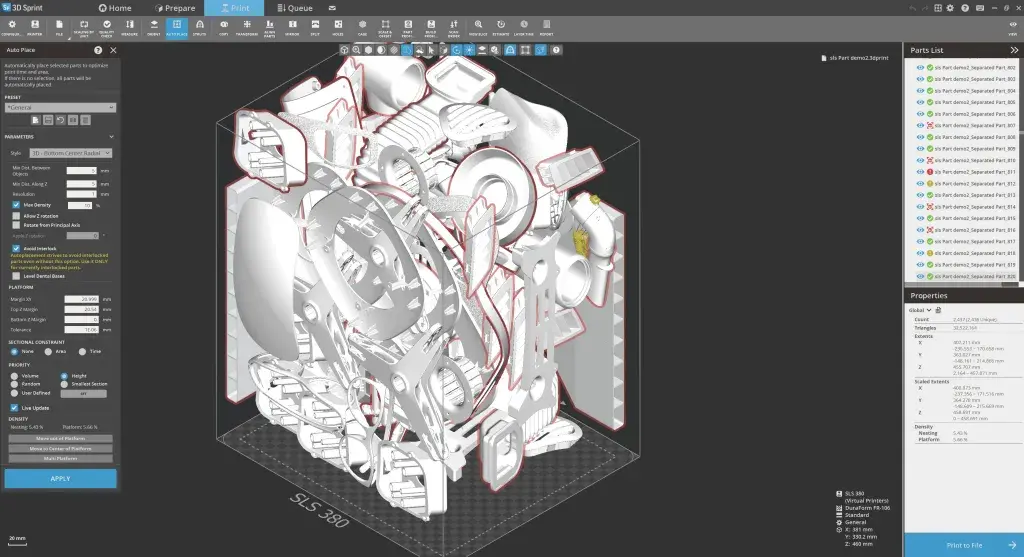Select the Align Parts tool
The image size is (1024, 557).
[270, 27]
